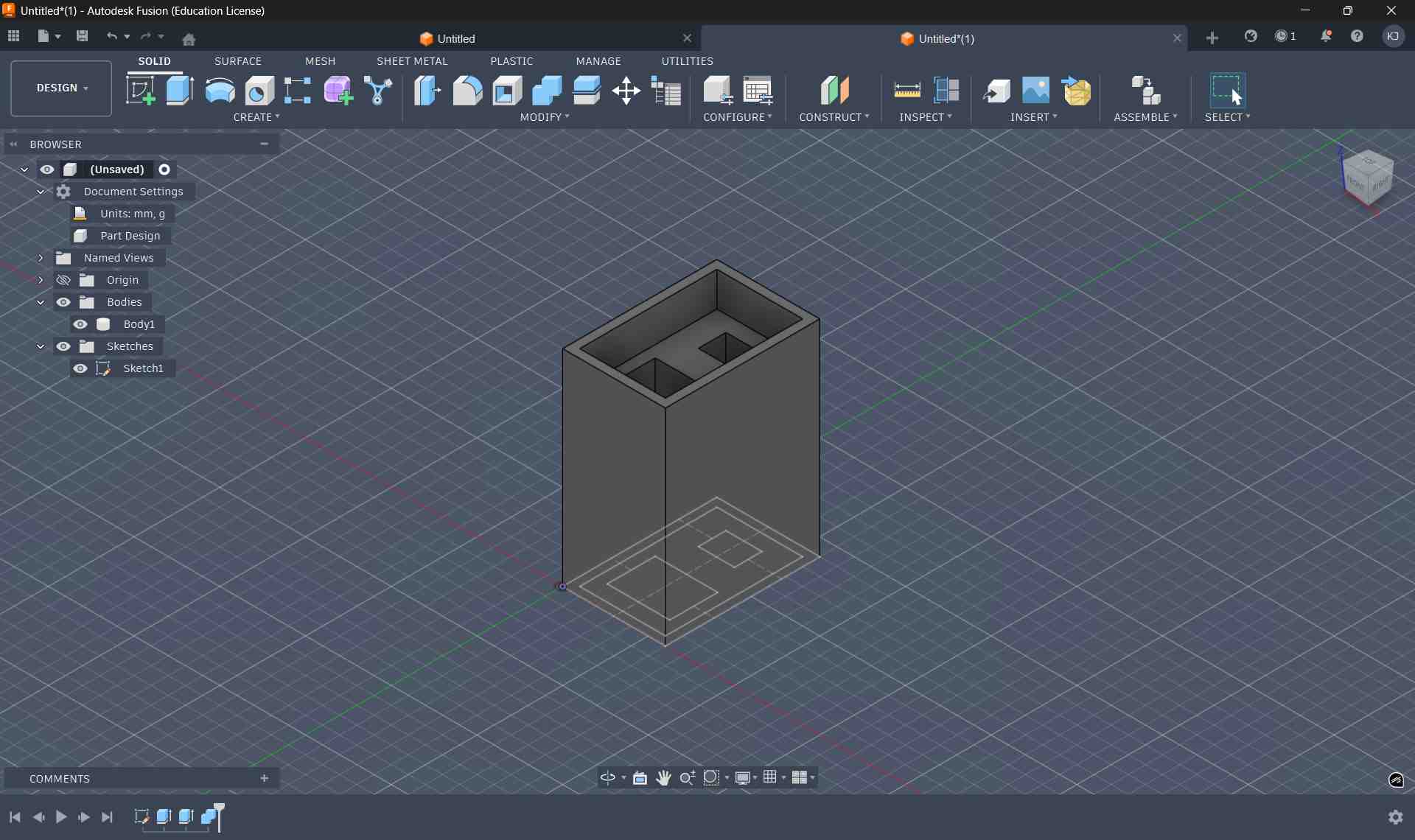1415x840 pixels.
Task: Expand the Named Views folder
Action: point(41,258)
